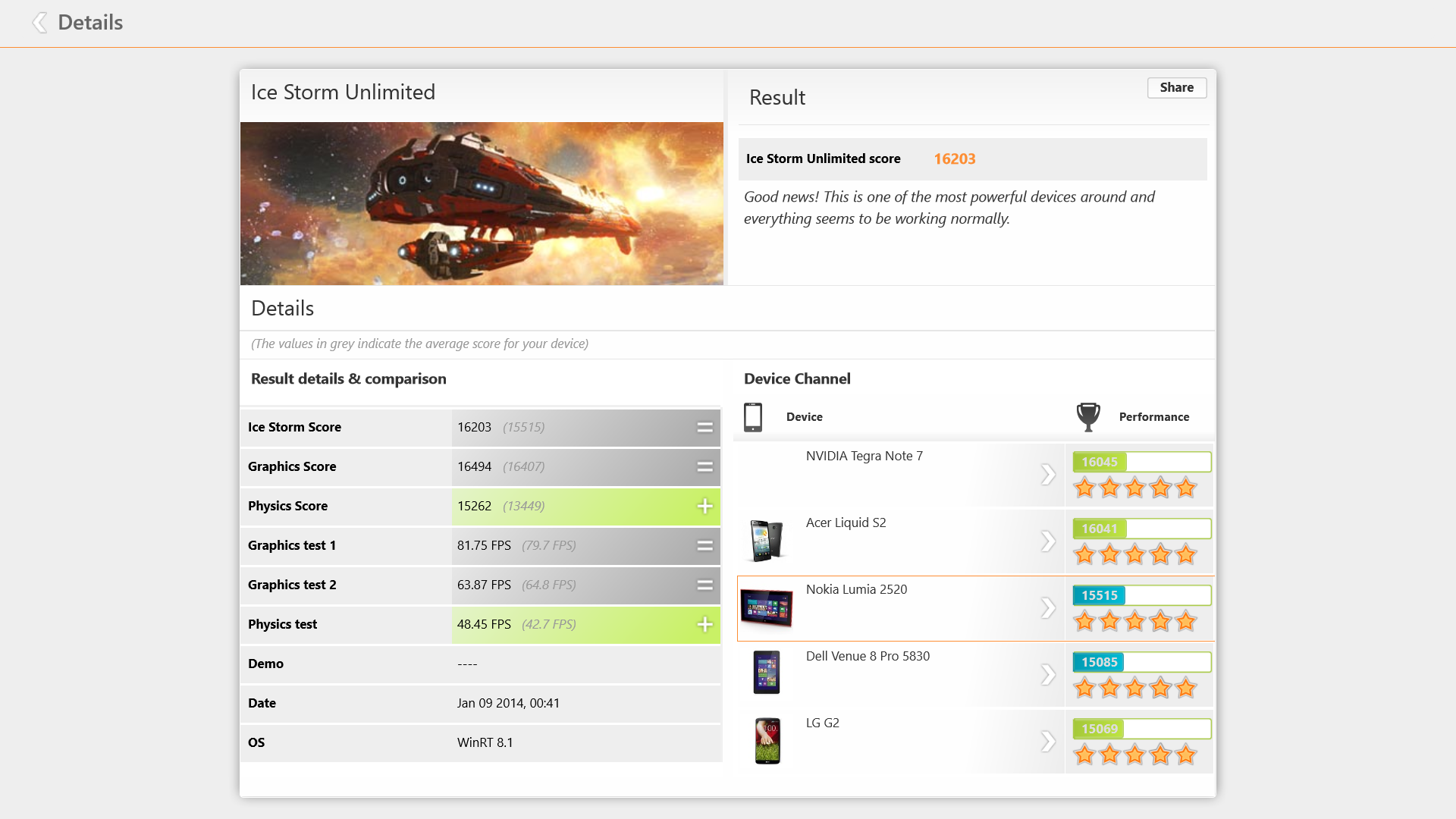
Task: Click the phone Device column icon
Action: click(753, 417)
